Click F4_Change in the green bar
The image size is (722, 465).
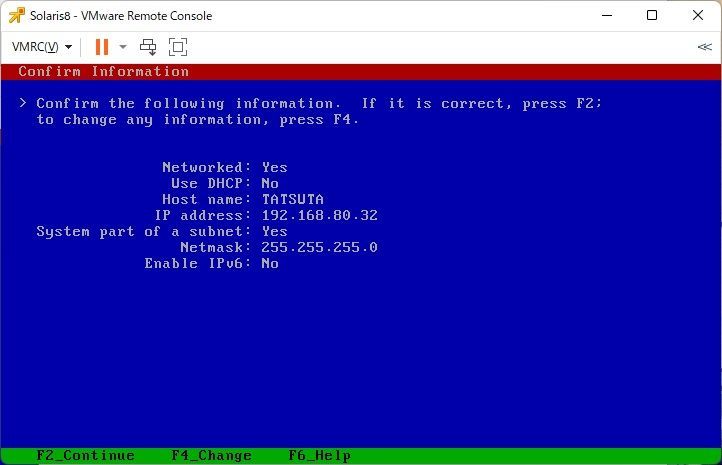point(211,455)
